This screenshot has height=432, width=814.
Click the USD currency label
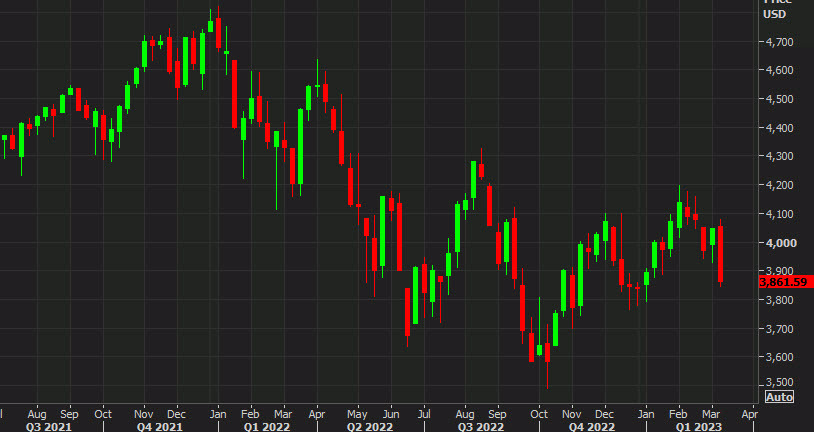pos(775,14)
